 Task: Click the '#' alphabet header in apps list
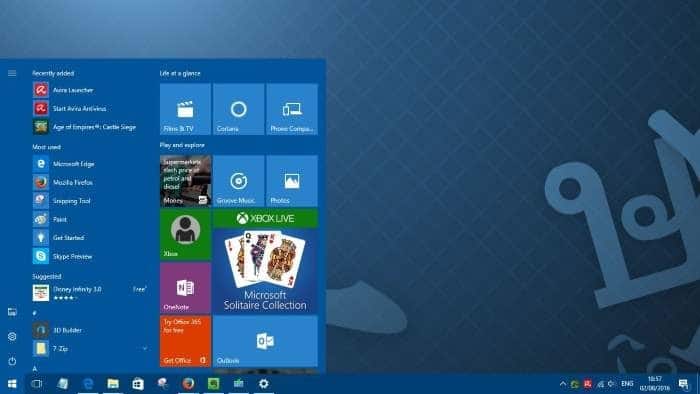tap(34, 313)
